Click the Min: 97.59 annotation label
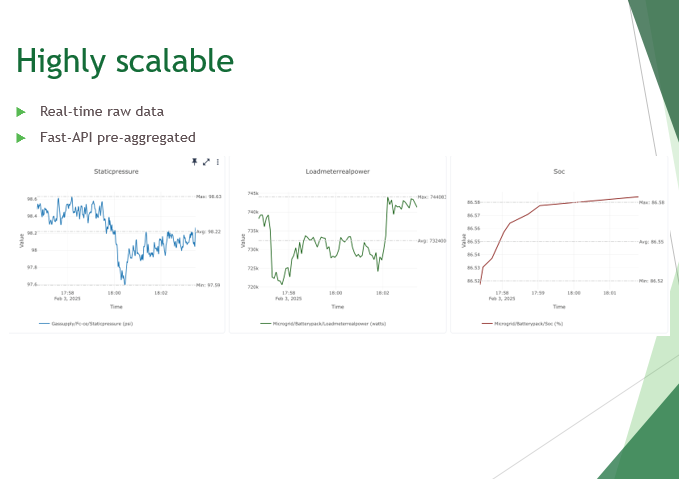This screenshot has width=679, height=479. [x=208, y=285]
